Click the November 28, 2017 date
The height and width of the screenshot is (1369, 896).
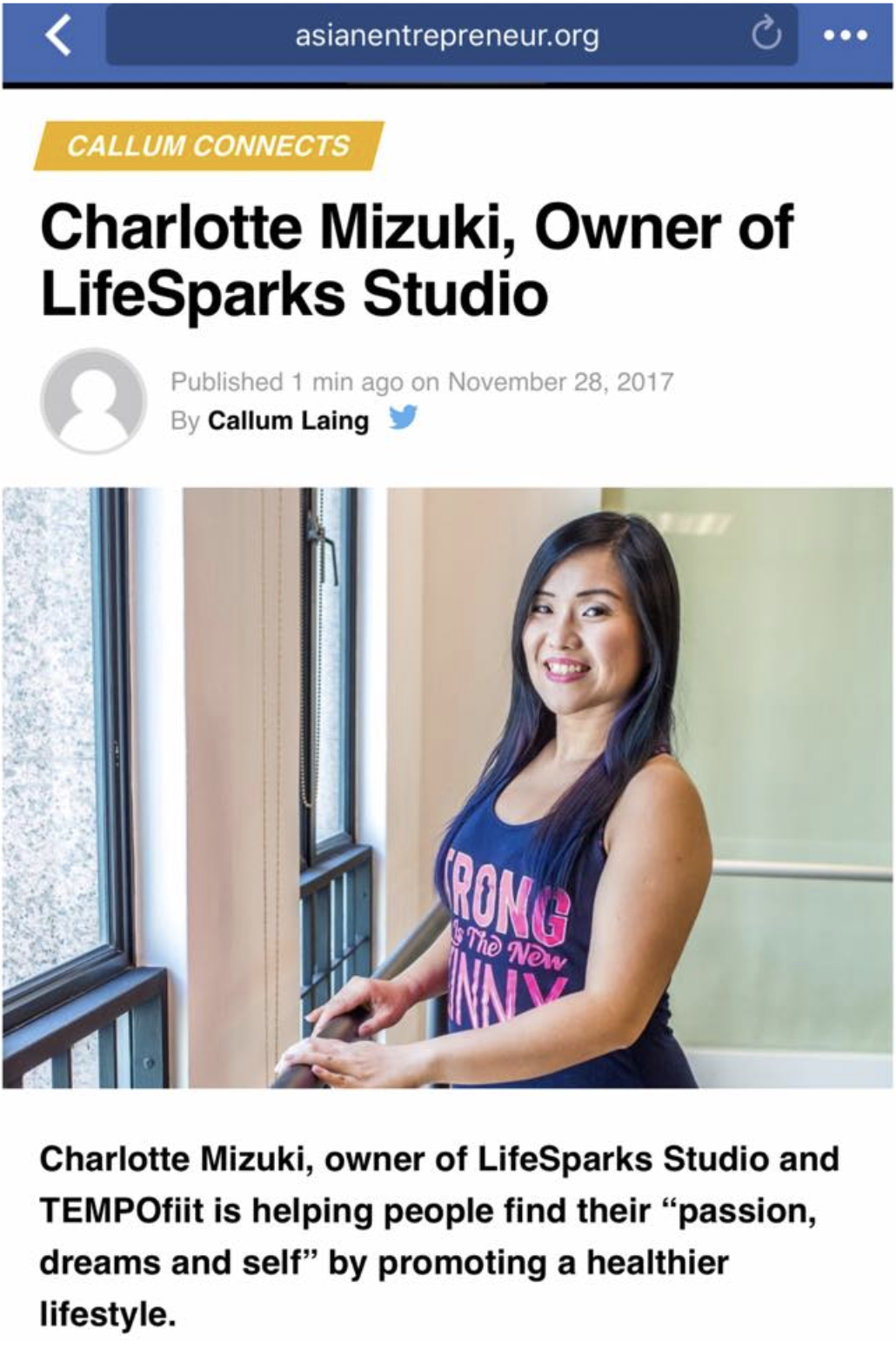coord(560,382)
